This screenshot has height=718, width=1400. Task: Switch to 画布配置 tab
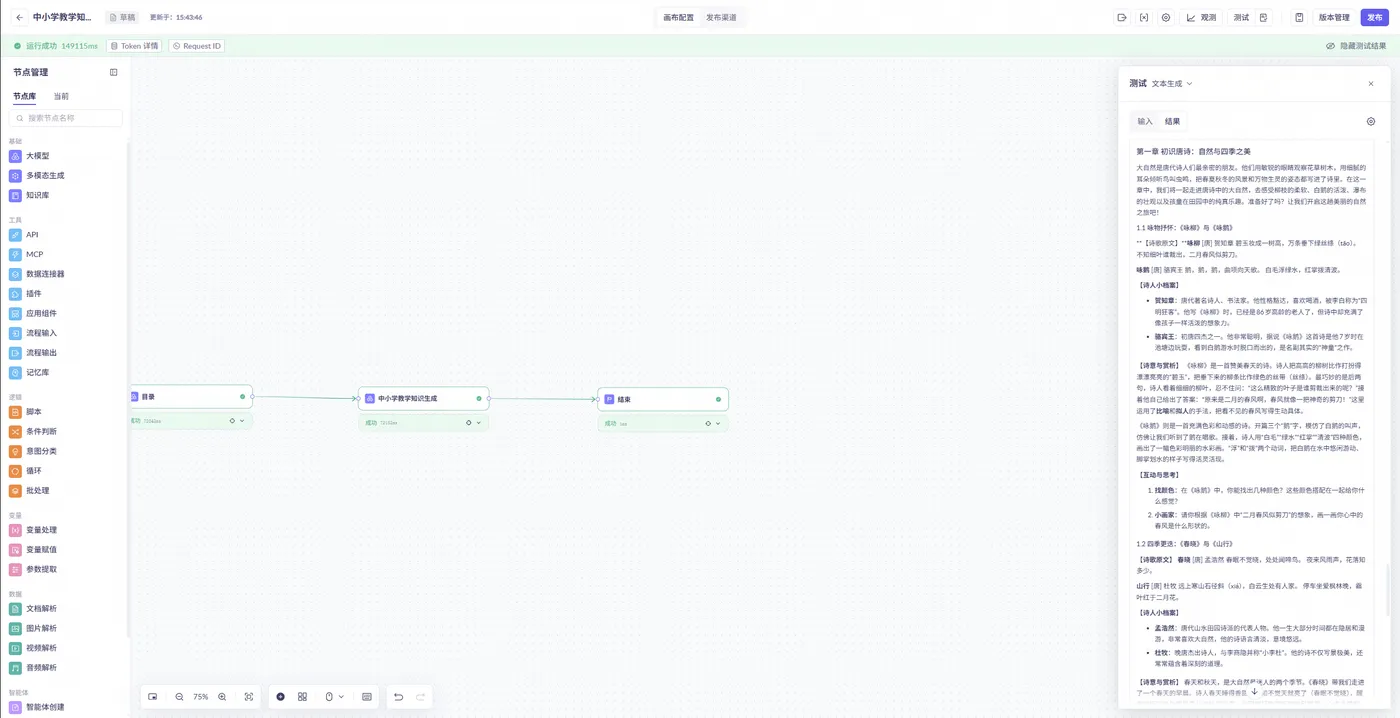coord(678,17)
